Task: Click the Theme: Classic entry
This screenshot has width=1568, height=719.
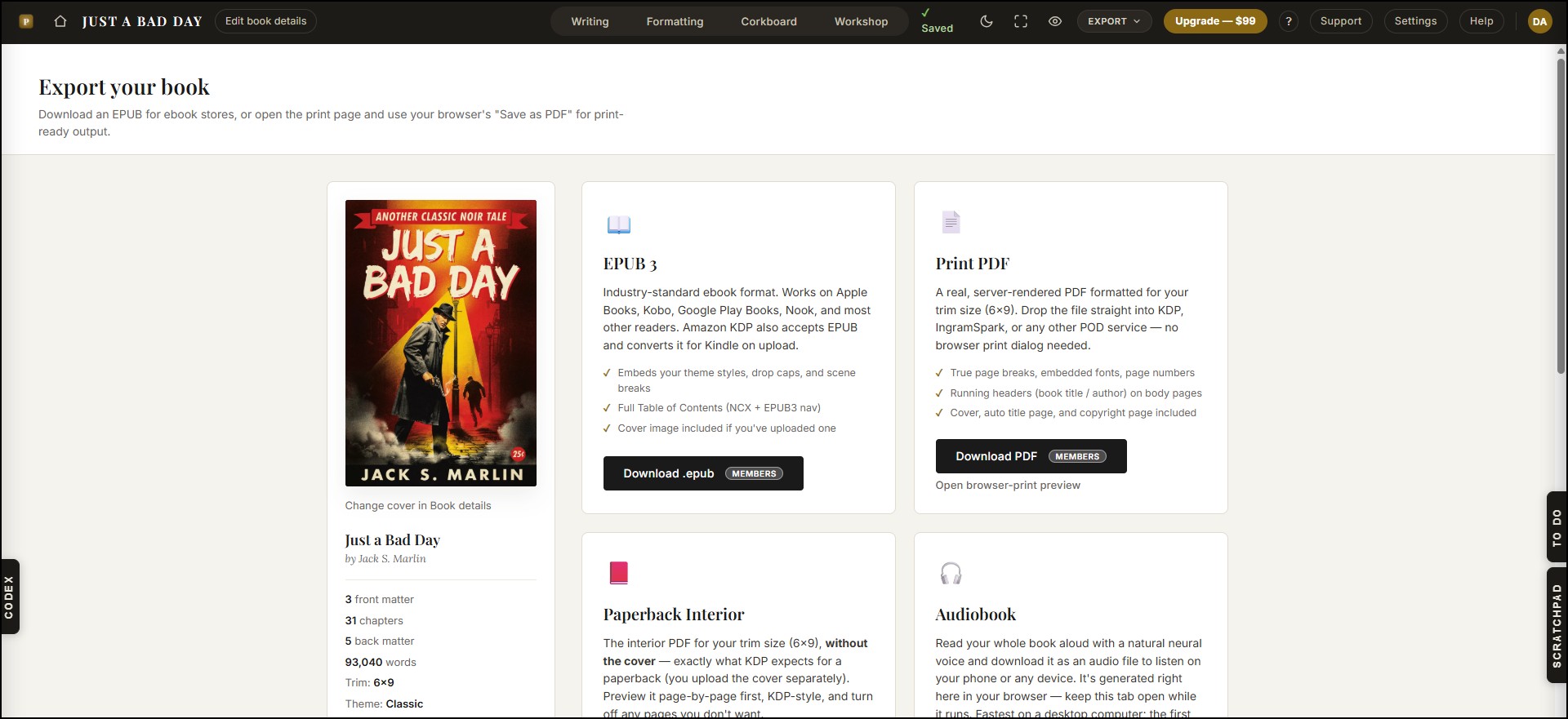Action: click(x=384, y=704)
